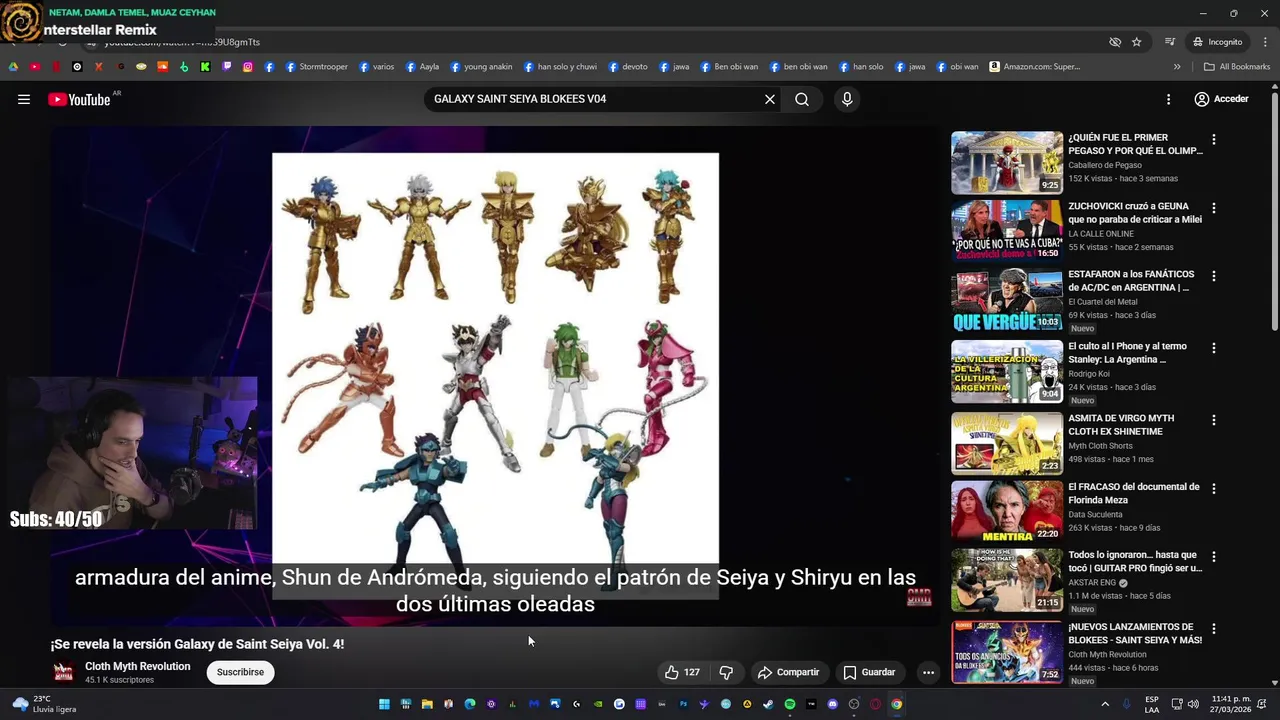Open the han solo y chuwi bookmark
This screenshot has width=1280, height=720.
pyautogui.click(x=560, y=67)
